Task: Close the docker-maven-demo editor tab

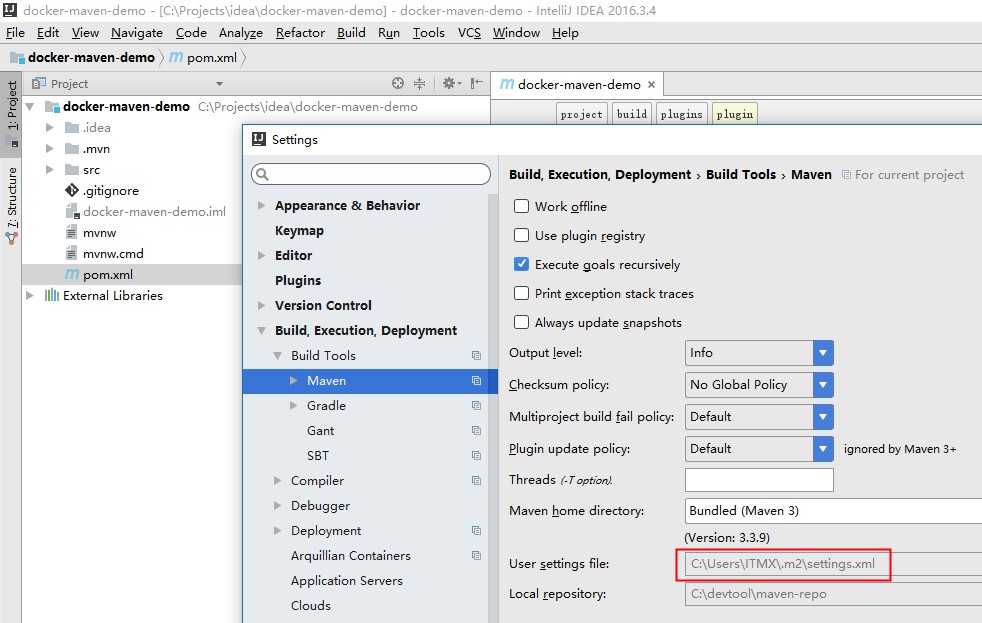Action: tap(652, 85)
